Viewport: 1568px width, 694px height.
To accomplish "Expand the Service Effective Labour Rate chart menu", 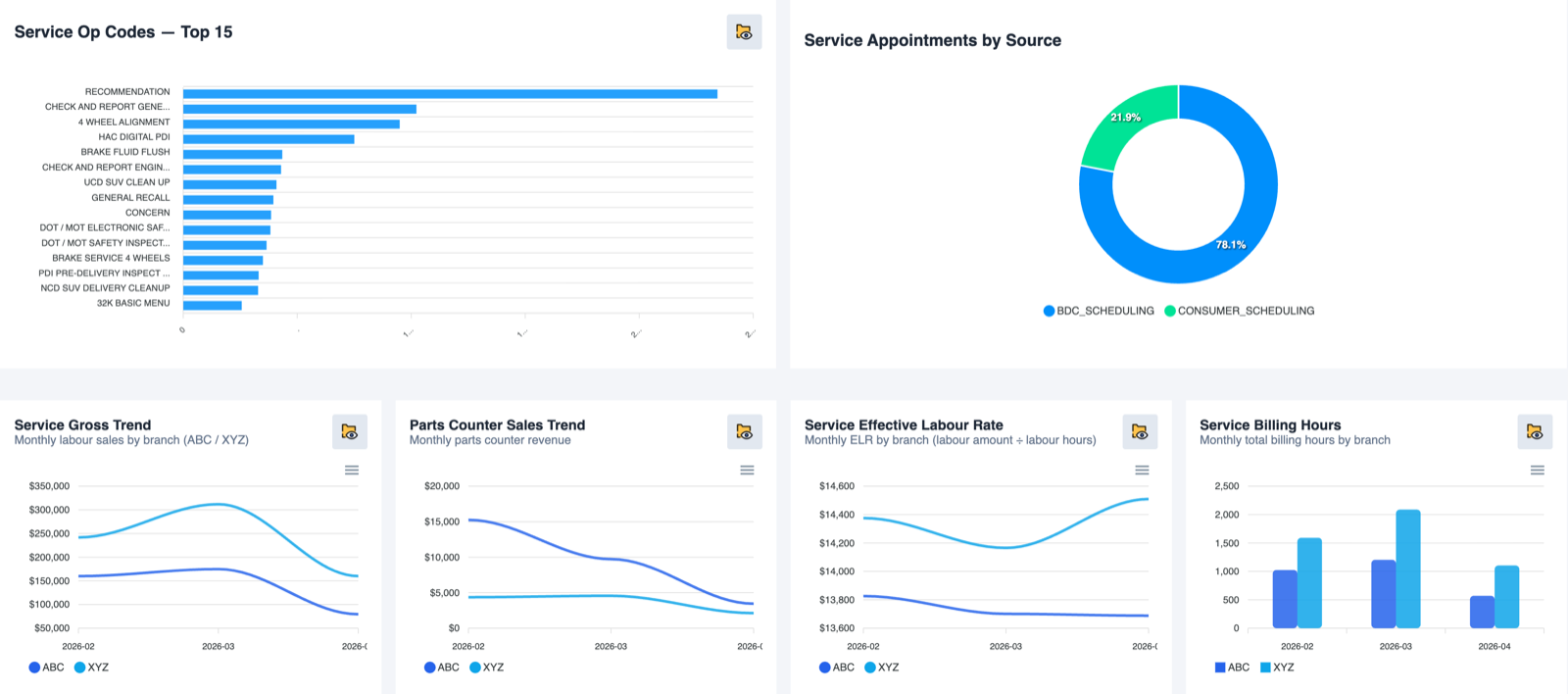I will click(1142, 471).
